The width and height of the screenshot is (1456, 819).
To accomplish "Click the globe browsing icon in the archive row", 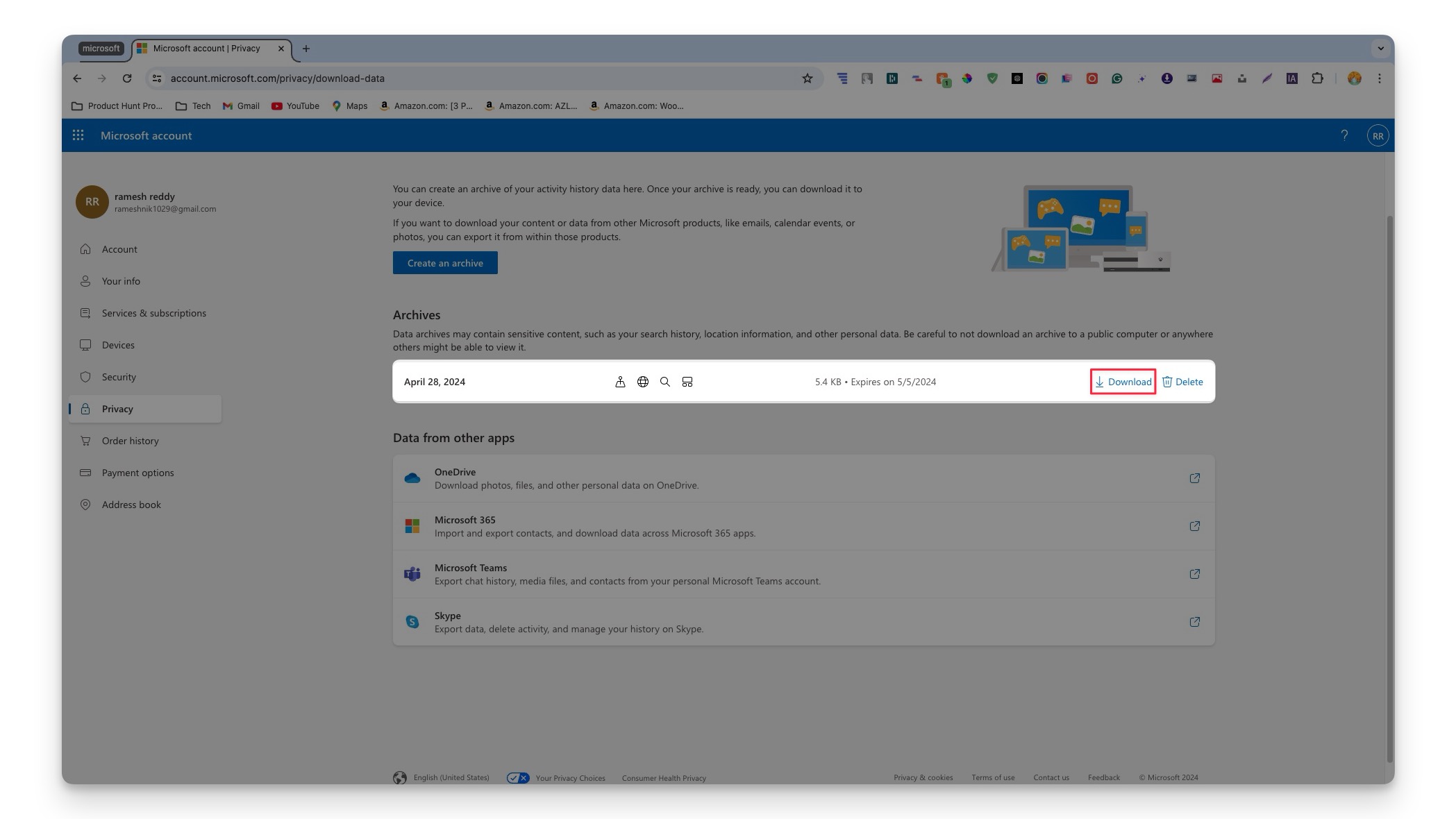I will pos(643,382).
